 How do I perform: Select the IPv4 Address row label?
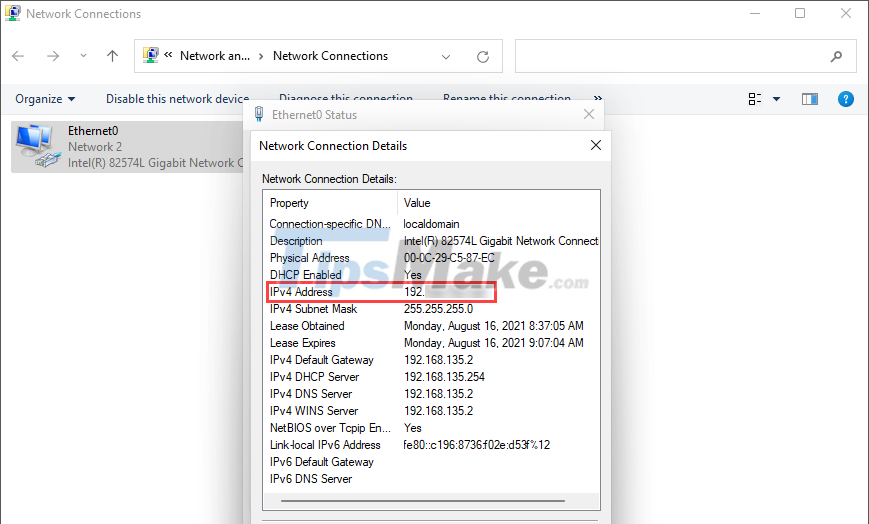pos(301,292)
